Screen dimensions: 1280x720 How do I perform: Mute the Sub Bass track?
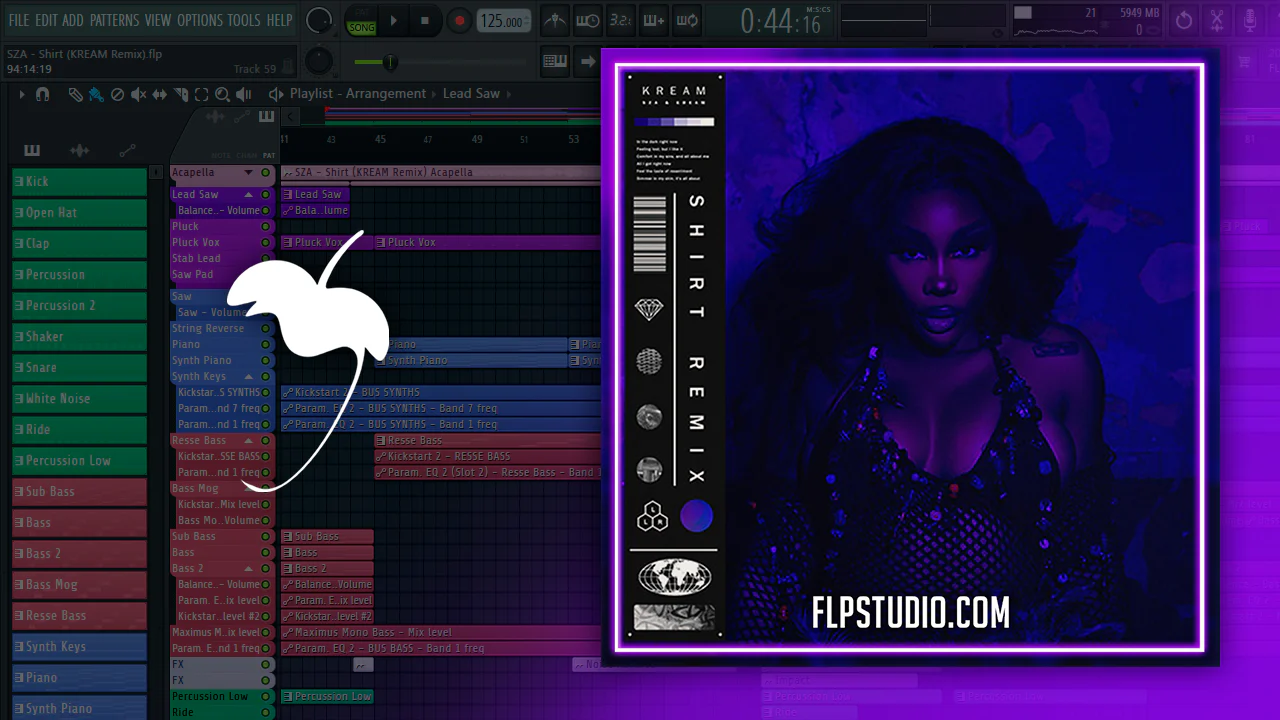click(x=266, y=537)
